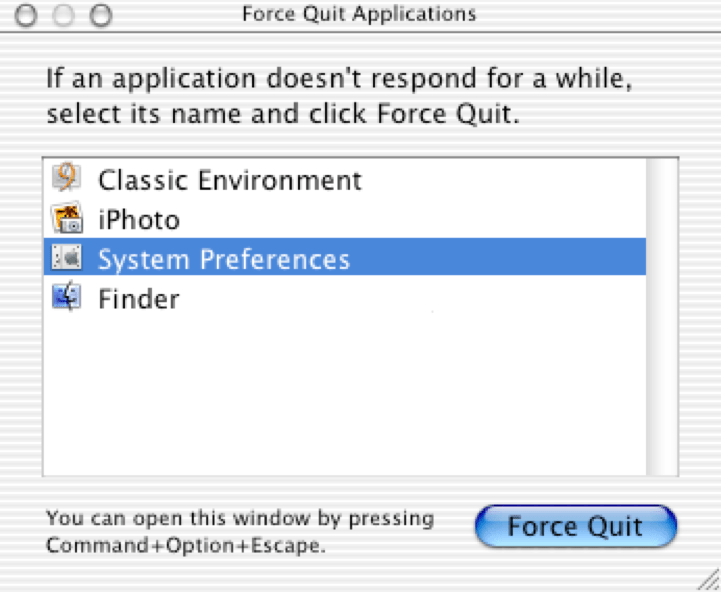Click the Finder face icon

pyautogui.click(x=66, y=298)
